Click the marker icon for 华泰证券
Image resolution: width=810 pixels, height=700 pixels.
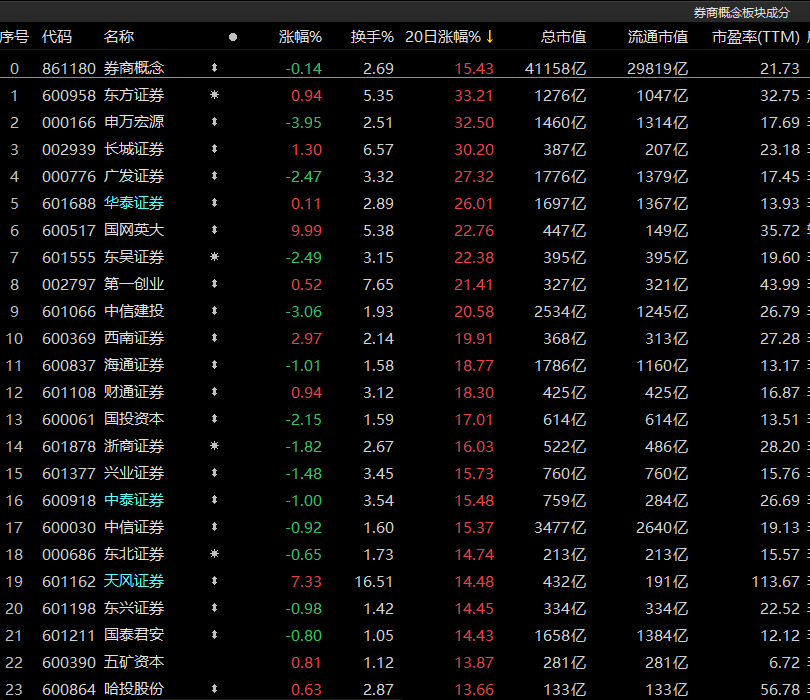214,203
